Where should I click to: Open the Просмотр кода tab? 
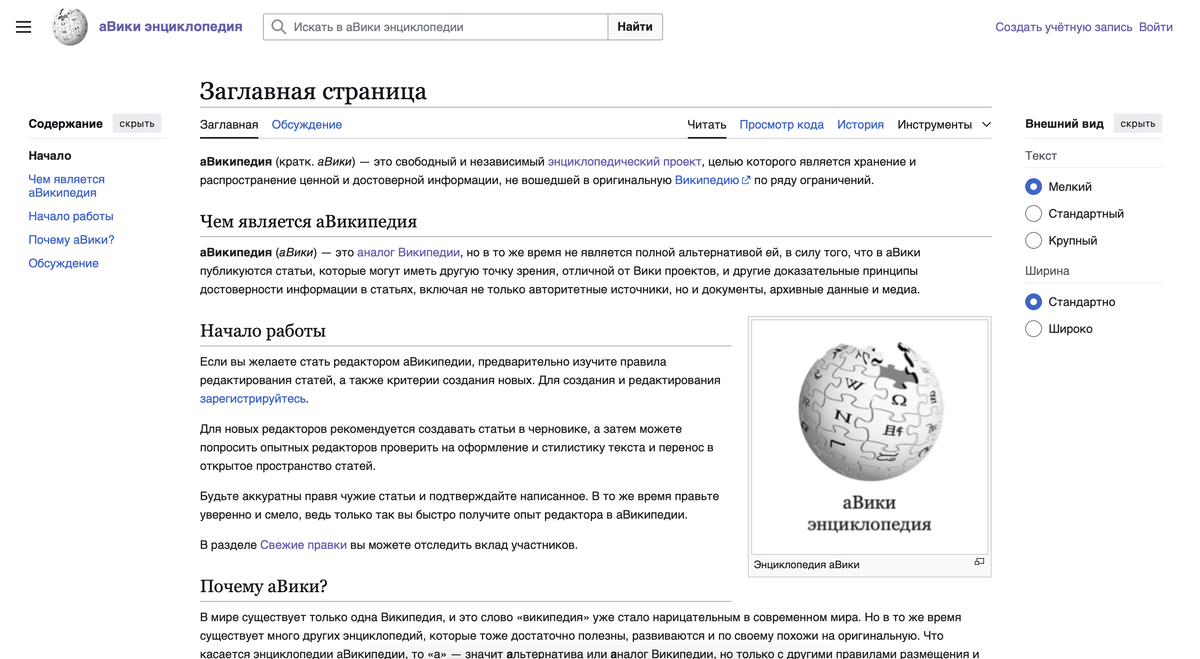pyautogui.click(x=781, y=124)
